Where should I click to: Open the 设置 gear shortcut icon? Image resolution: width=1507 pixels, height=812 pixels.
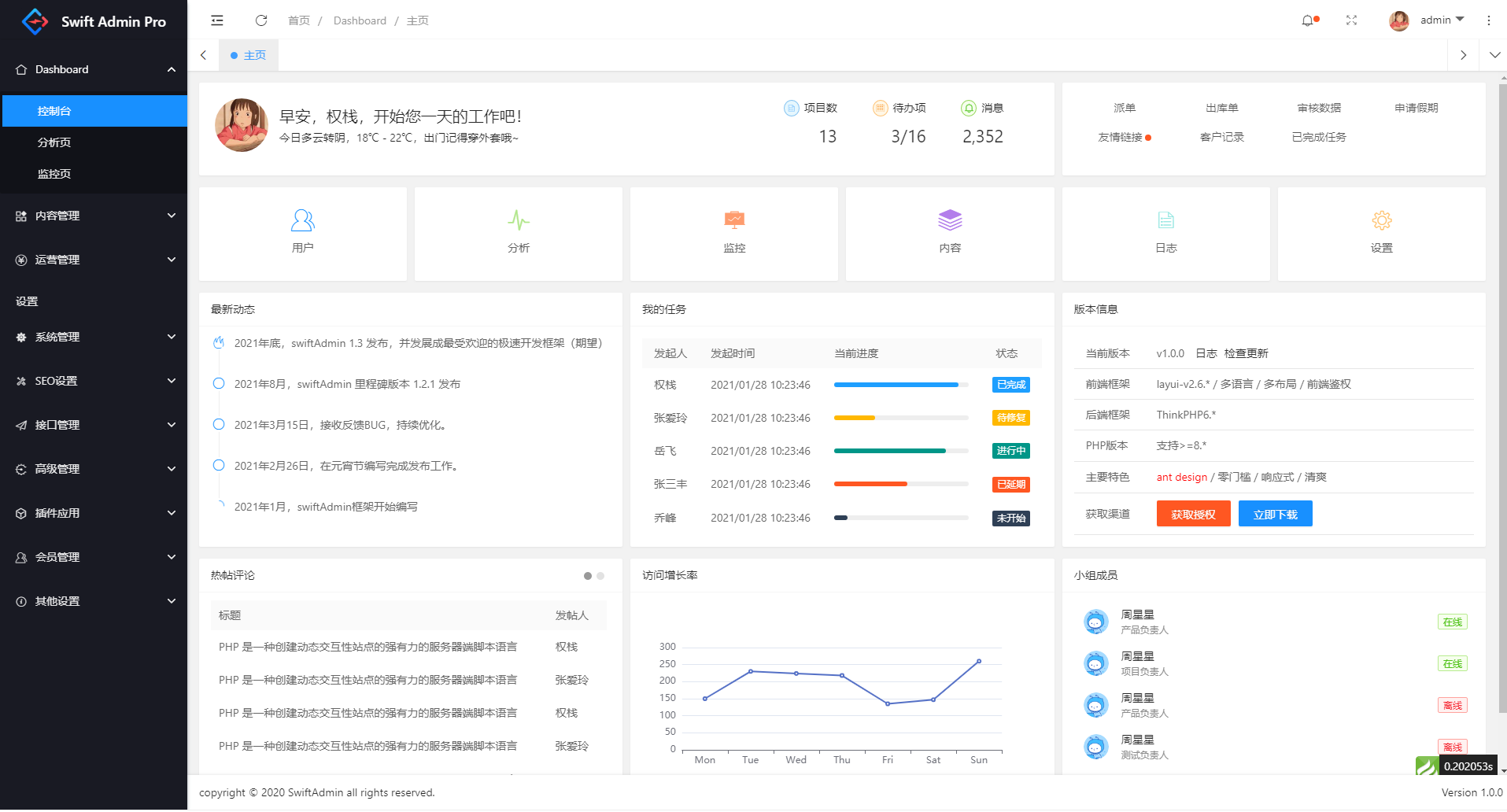(x=1381, y=220)
